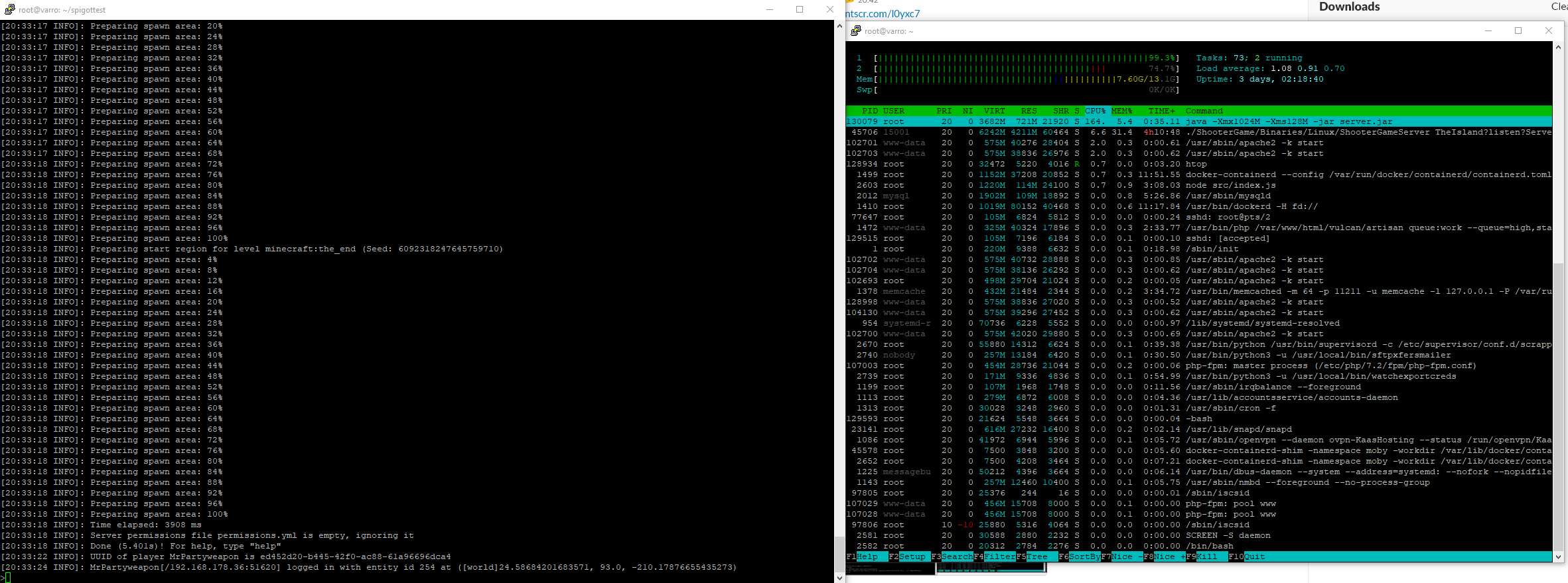Close the htop PuTTY window
Image resolution: width=1568 pixels, height=583 pixels.
coord(1548,31)
